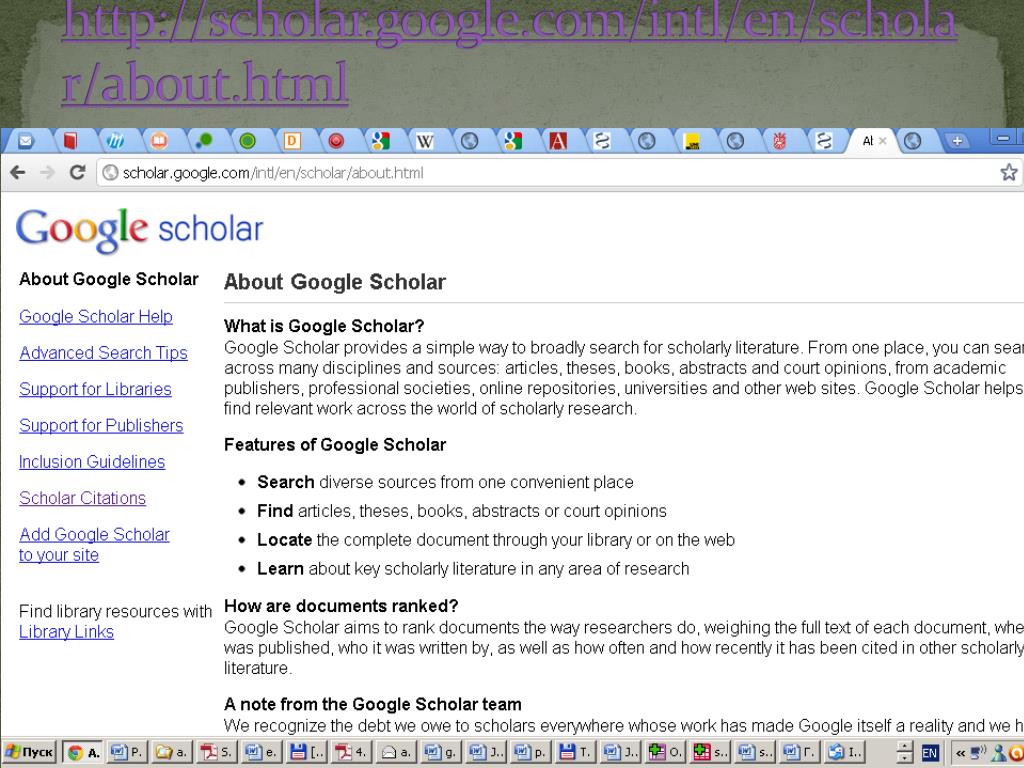Image resolution: width=1024 pixels, height=768 pixels.
Task: Open the Inclusion Guidelines link
Action: tap(92, 462)
